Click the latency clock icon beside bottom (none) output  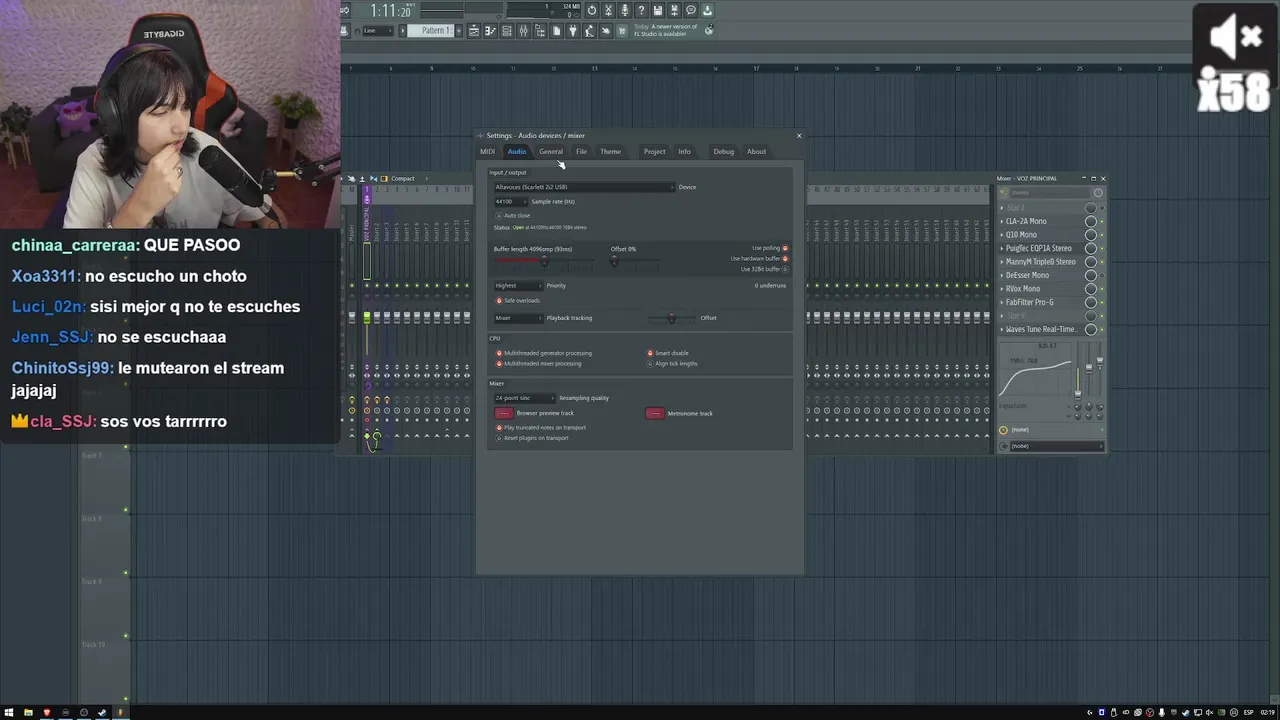tap(1003, 430)
